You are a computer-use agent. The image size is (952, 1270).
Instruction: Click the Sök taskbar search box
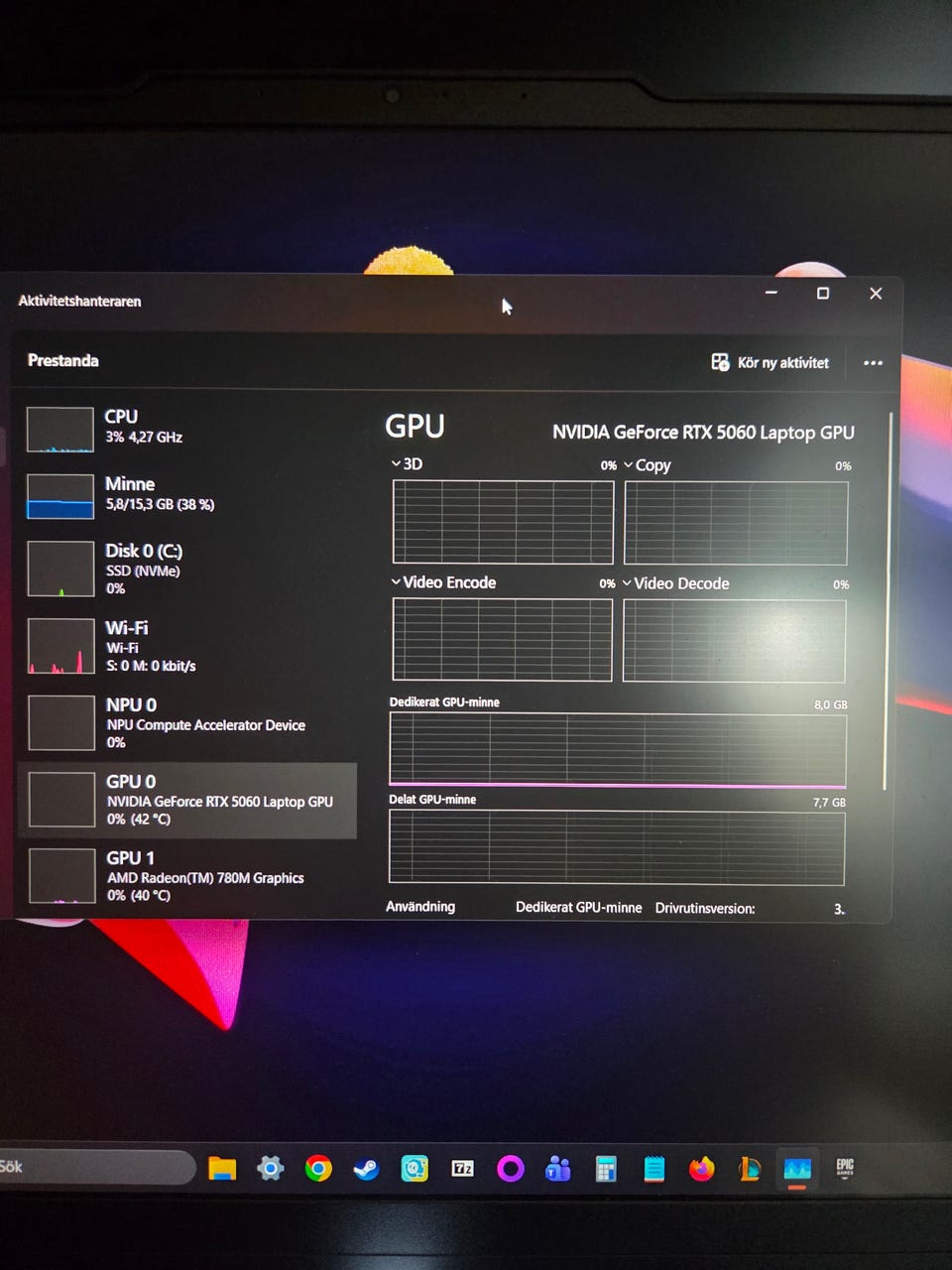coord(96,1167)
